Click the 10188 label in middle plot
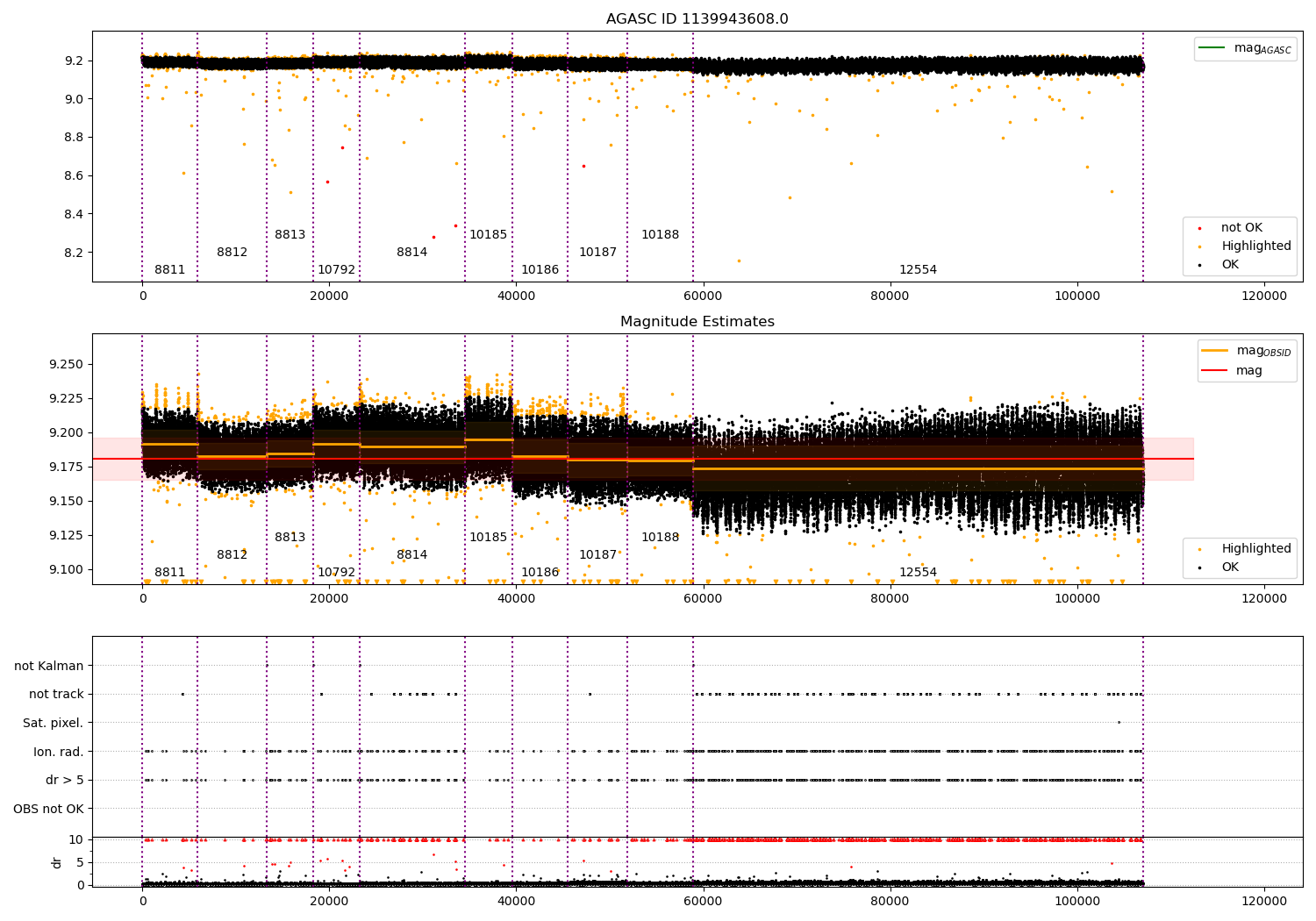 (660, 538)
